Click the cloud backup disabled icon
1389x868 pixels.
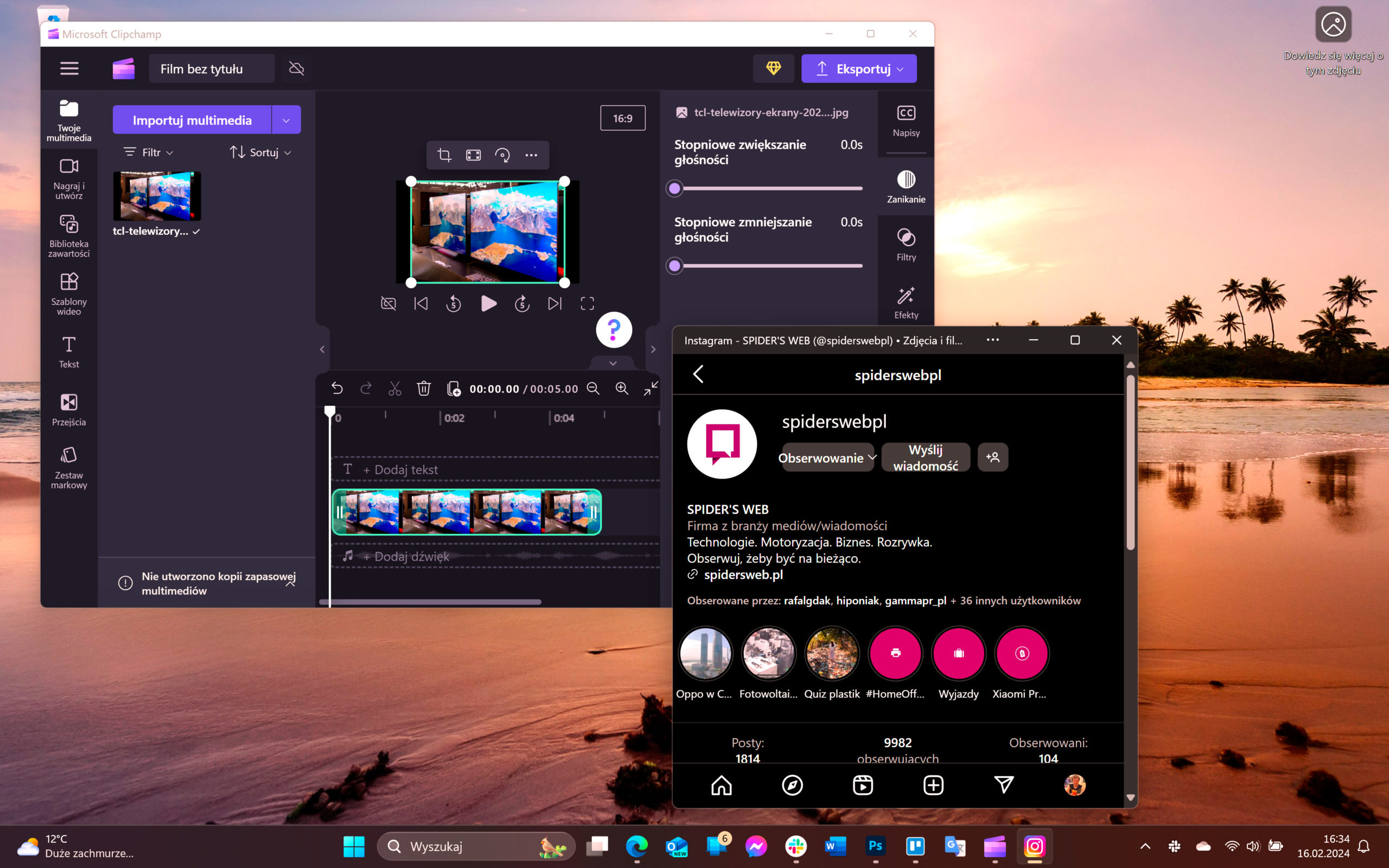pos(296,69)
